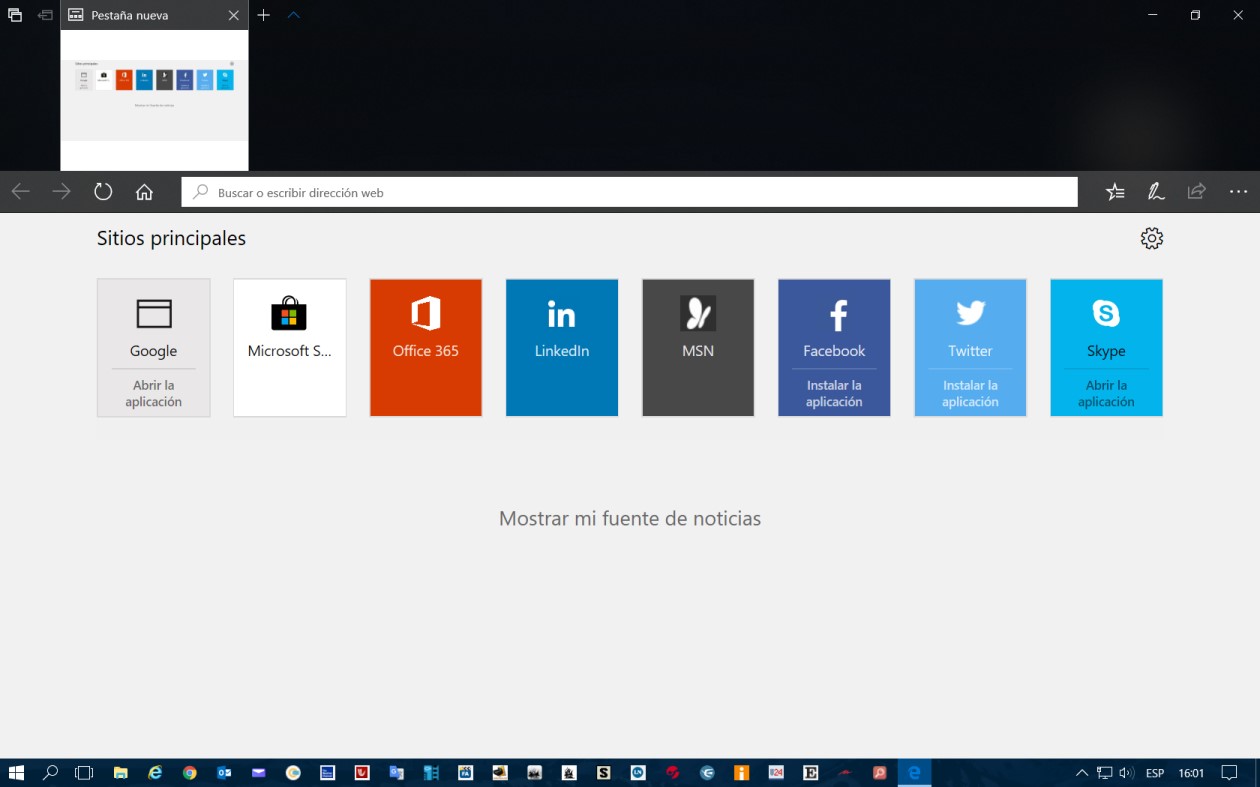Share this page icon
The width and height of the screenshot is (1260, 787).
tap(1196, 192)
